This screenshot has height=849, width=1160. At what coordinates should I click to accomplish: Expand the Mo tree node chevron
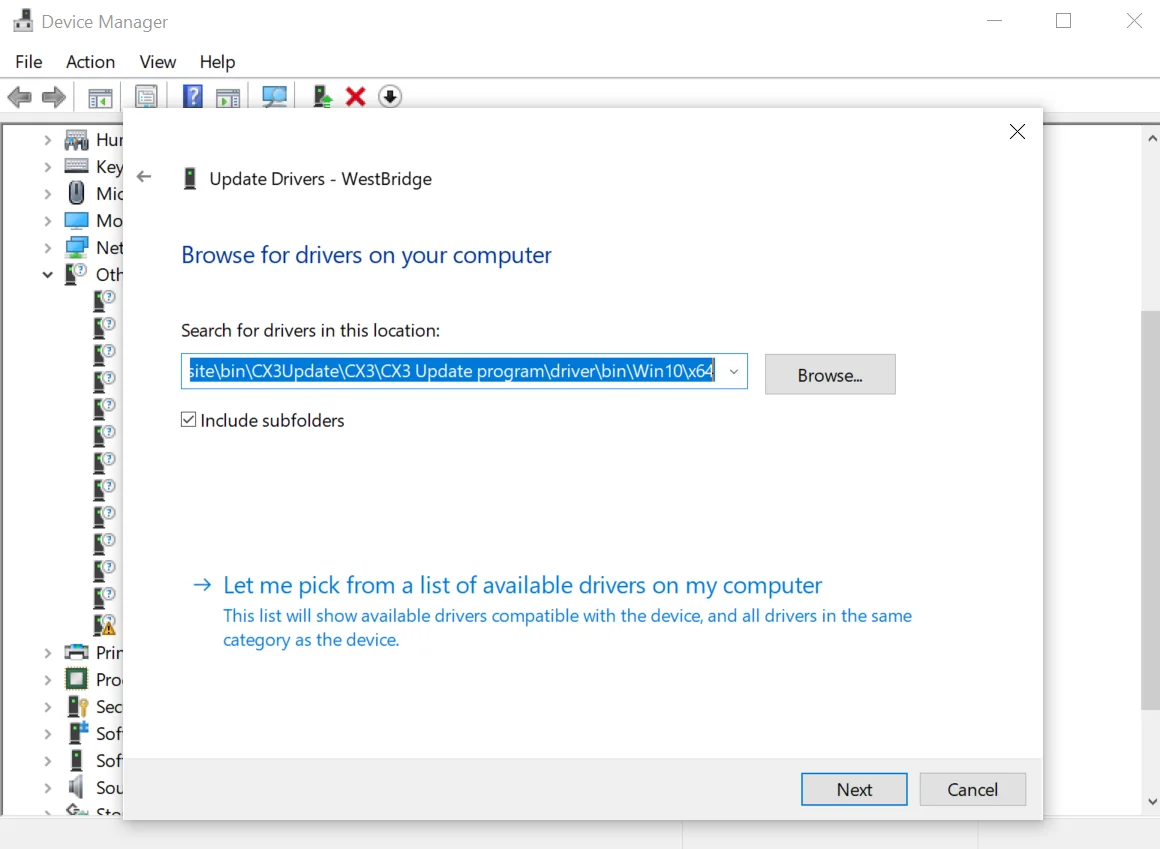[47, 221]
